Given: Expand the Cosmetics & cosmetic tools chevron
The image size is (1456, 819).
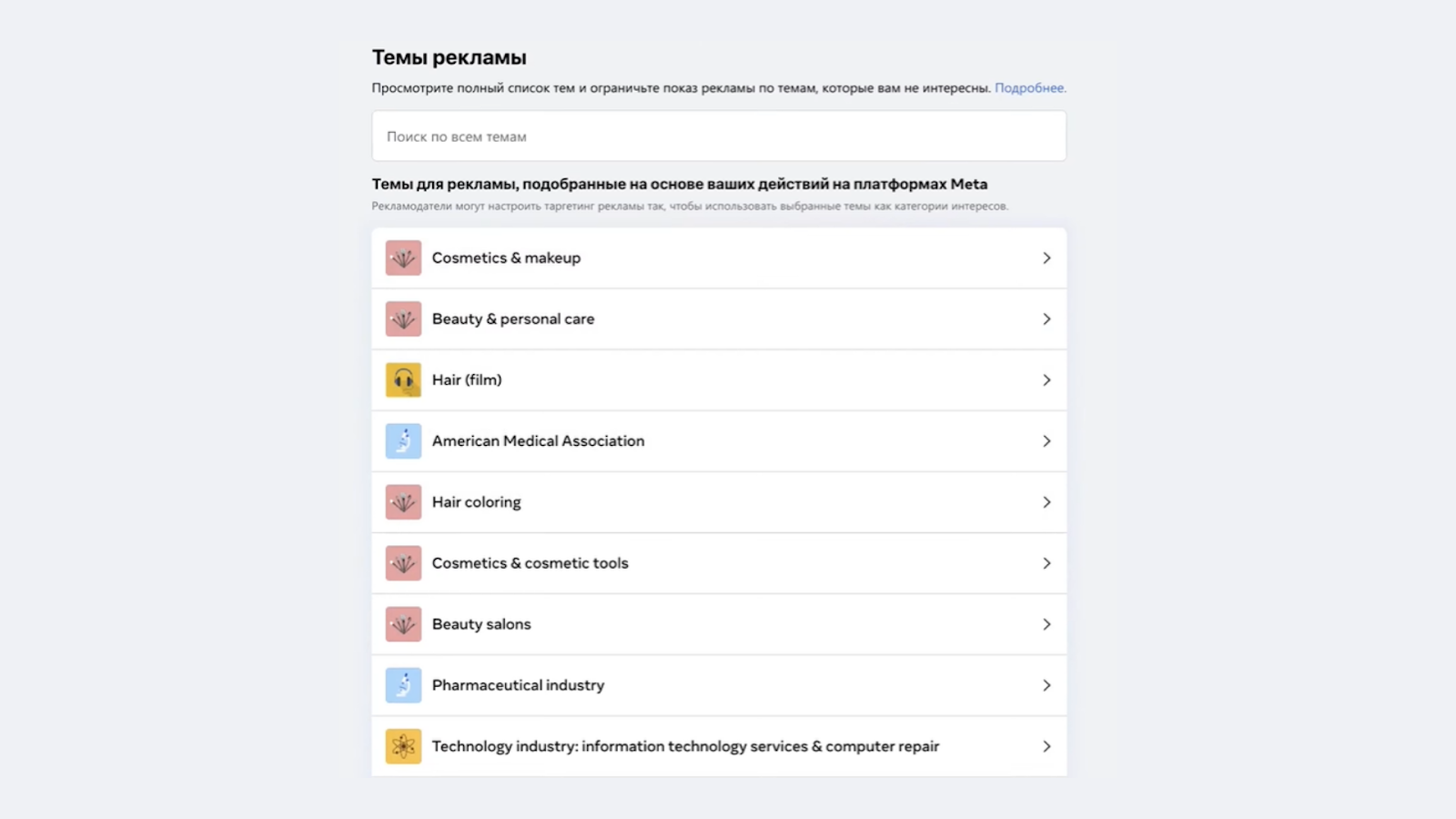Looking at the screenshot, I should coord(1046,563).
